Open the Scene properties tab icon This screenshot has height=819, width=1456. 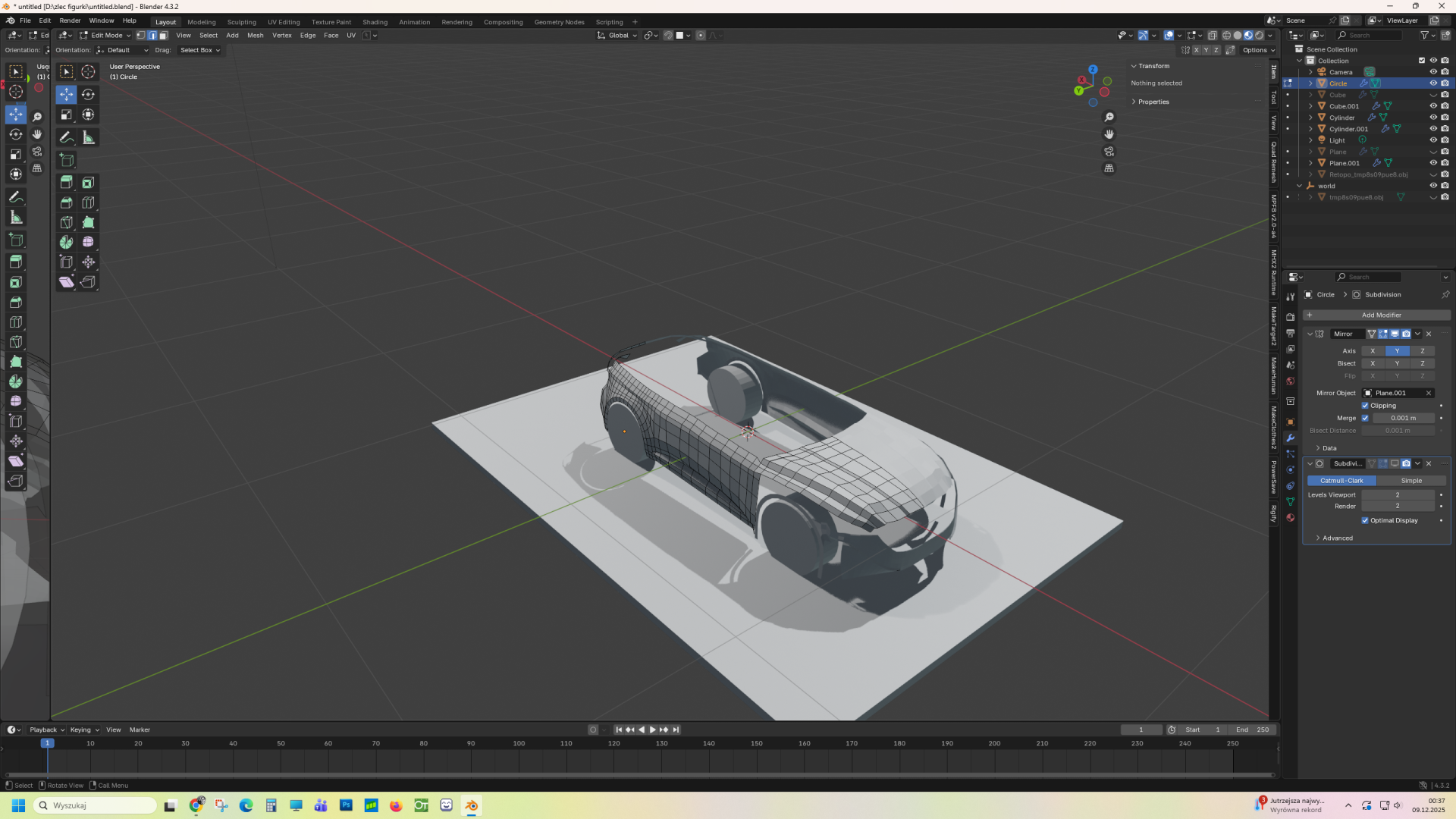click(x=1290, y=365)
